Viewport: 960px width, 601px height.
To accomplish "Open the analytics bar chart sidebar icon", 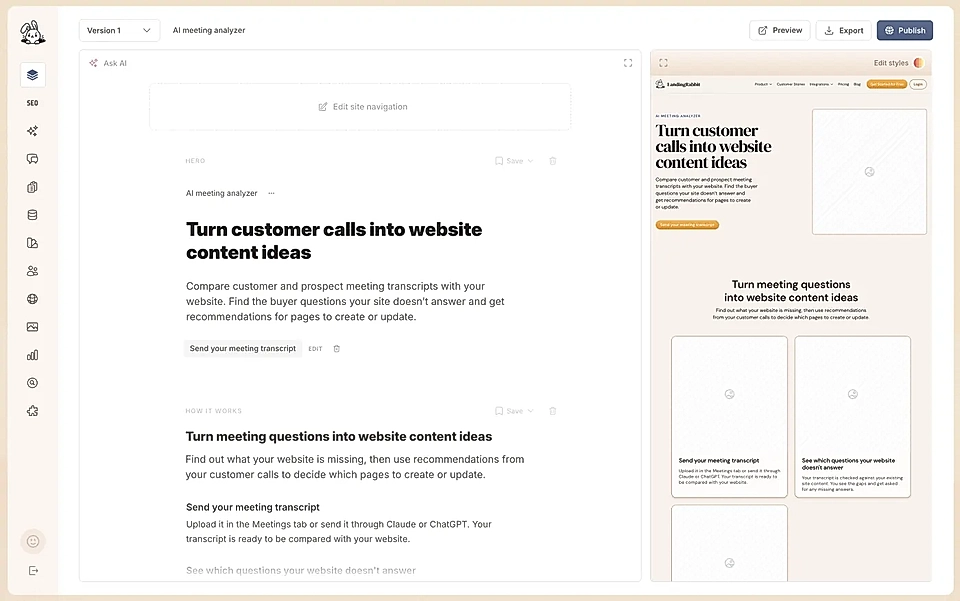I will [x=32, y=355].
